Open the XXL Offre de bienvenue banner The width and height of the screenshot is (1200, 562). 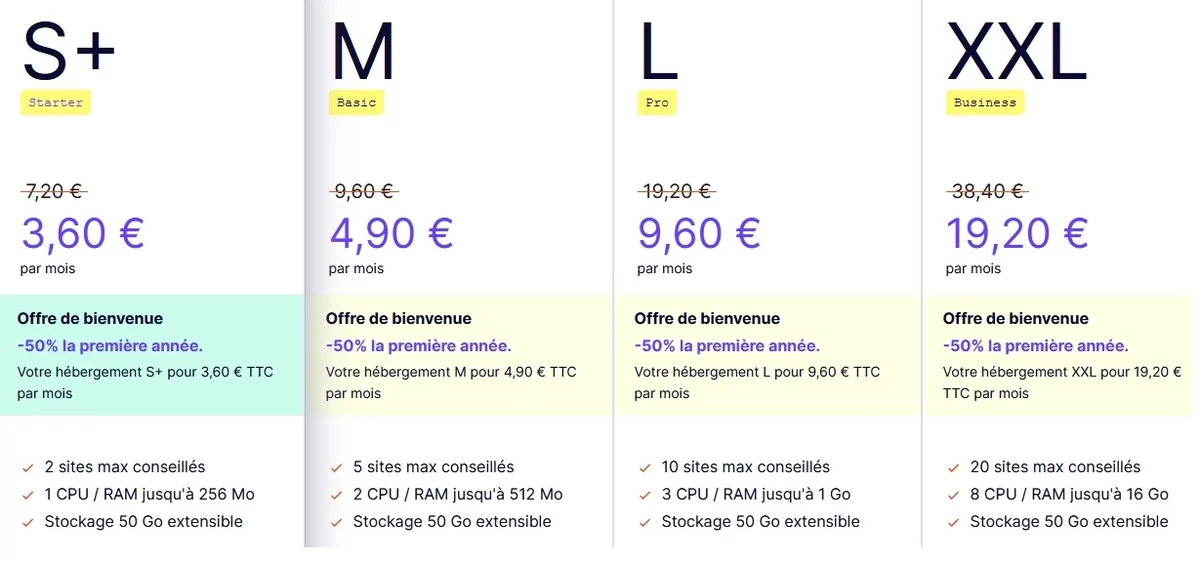[1062, 355]
